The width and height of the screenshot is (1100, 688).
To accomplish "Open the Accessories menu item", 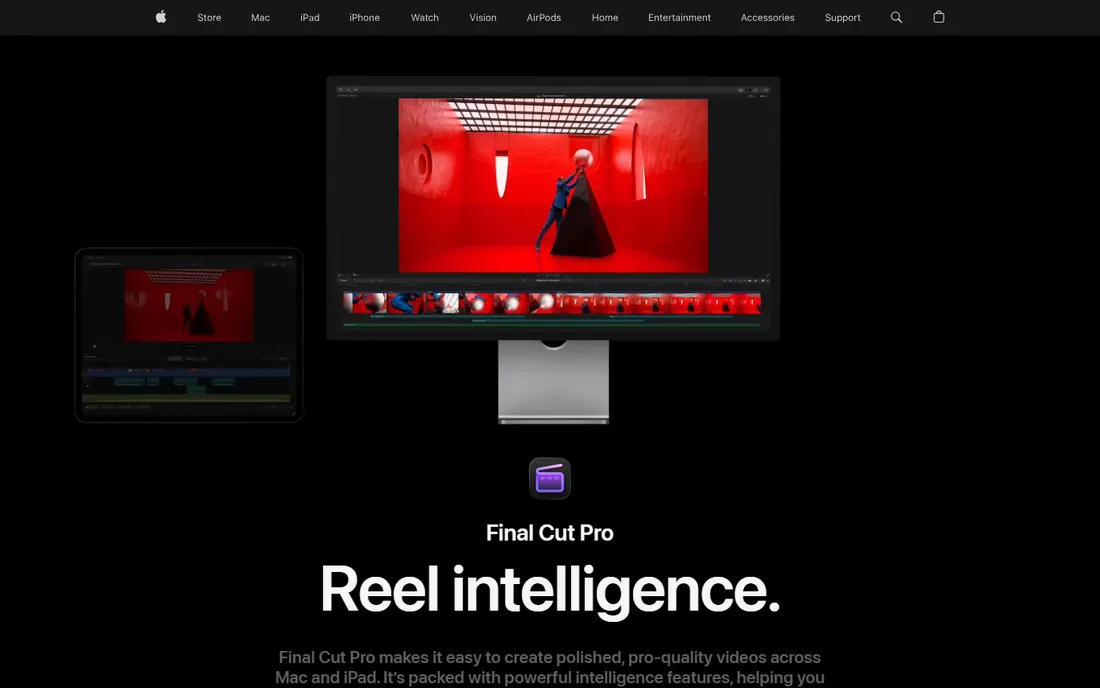I will click(x=767, y=18).
